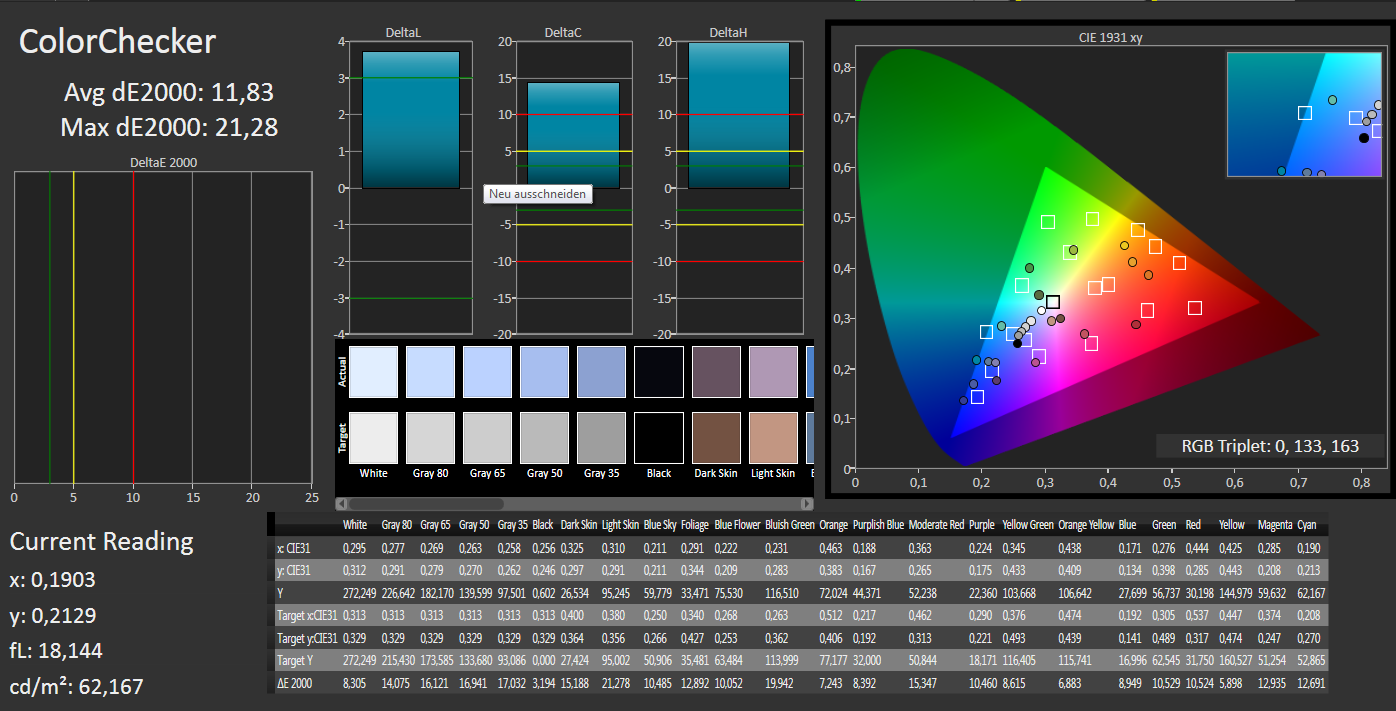Click the cd/m² reading
This screenshot has width=1396, height=711.
click(x=77, y=686)
